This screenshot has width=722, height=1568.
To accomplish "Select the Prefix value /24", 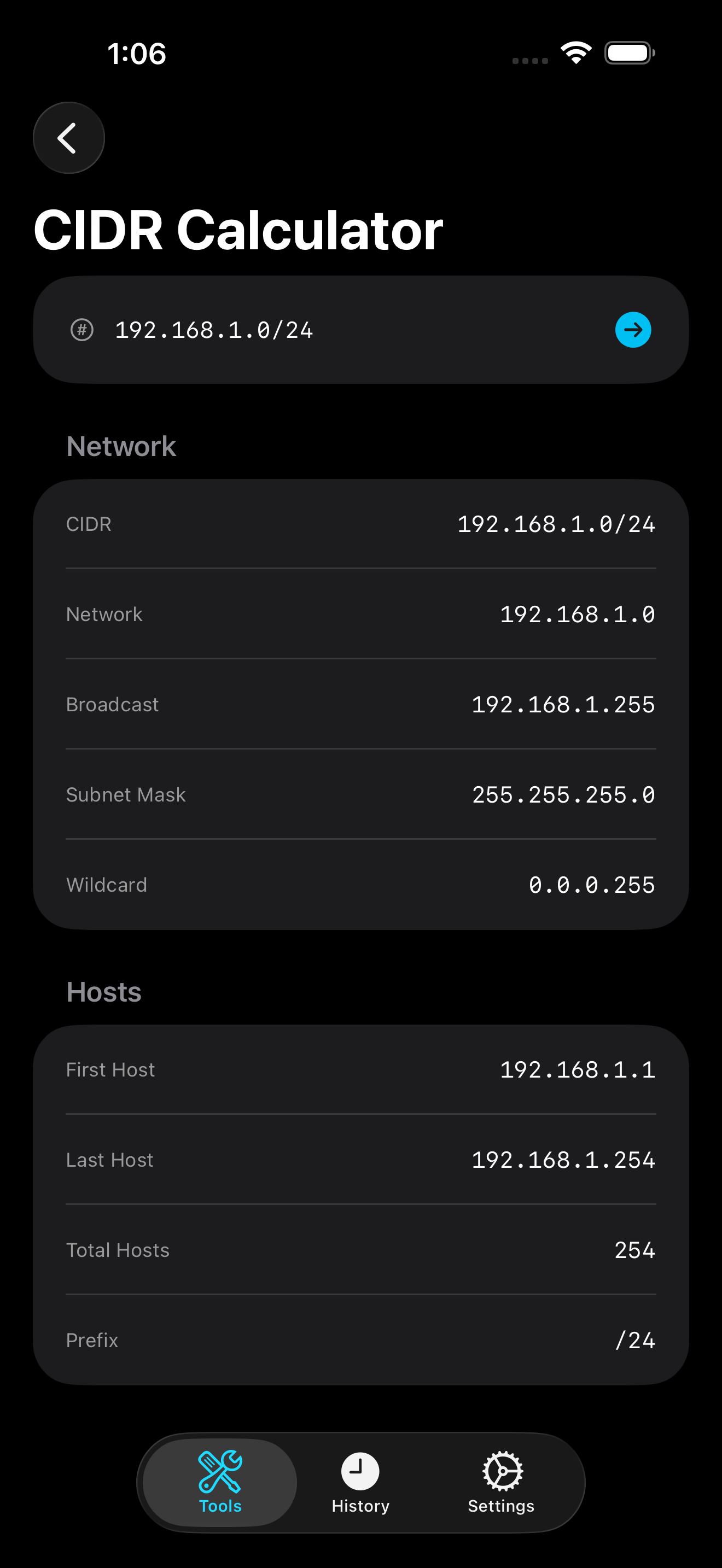I will (634, 1339).
